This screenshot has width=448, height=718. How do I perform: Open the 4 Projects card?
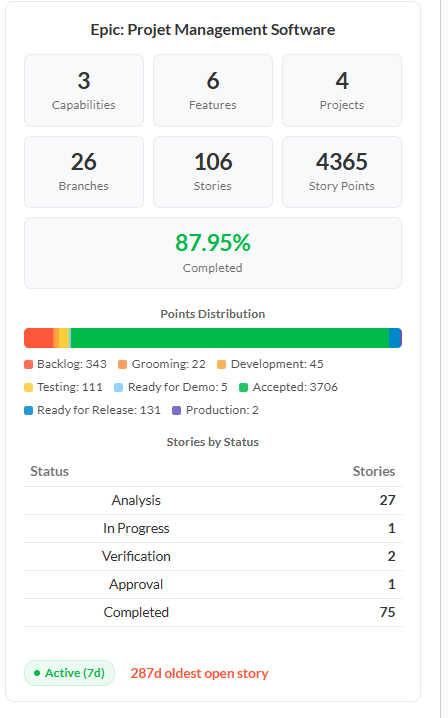tap(342, 91)
